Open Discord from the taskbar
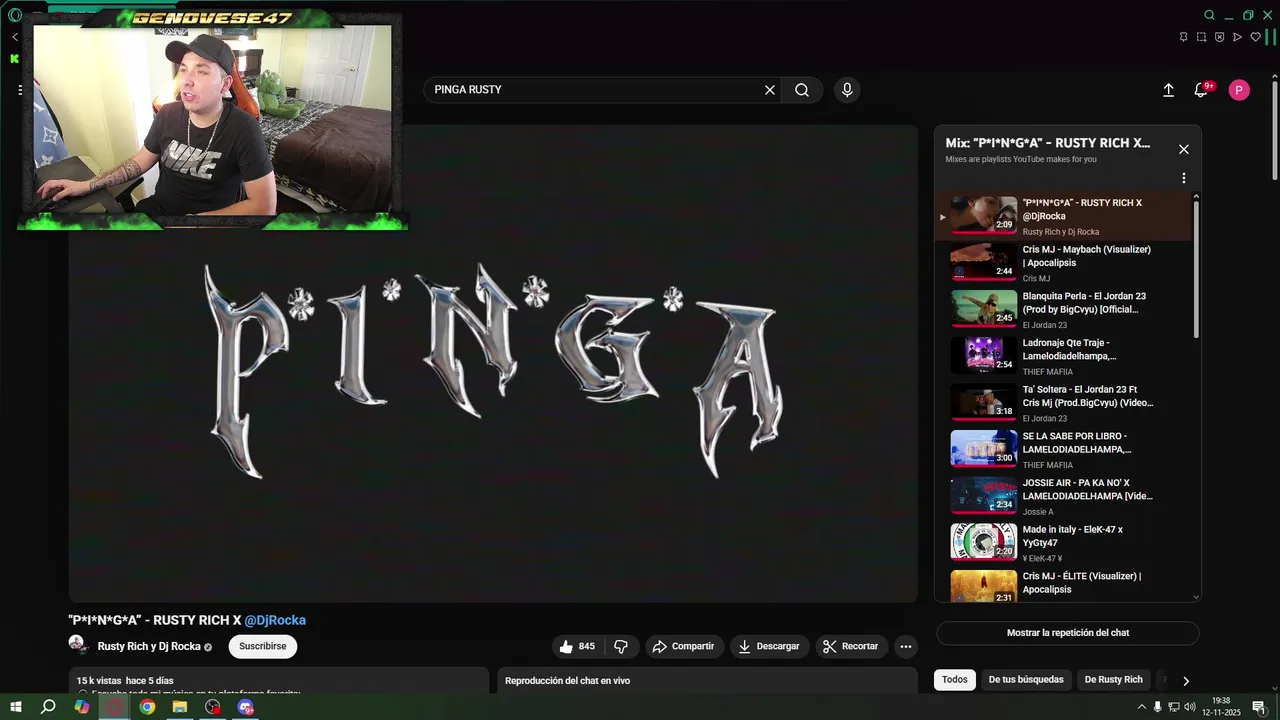This screenshot has width=1280, height=720. pos(246,707)
